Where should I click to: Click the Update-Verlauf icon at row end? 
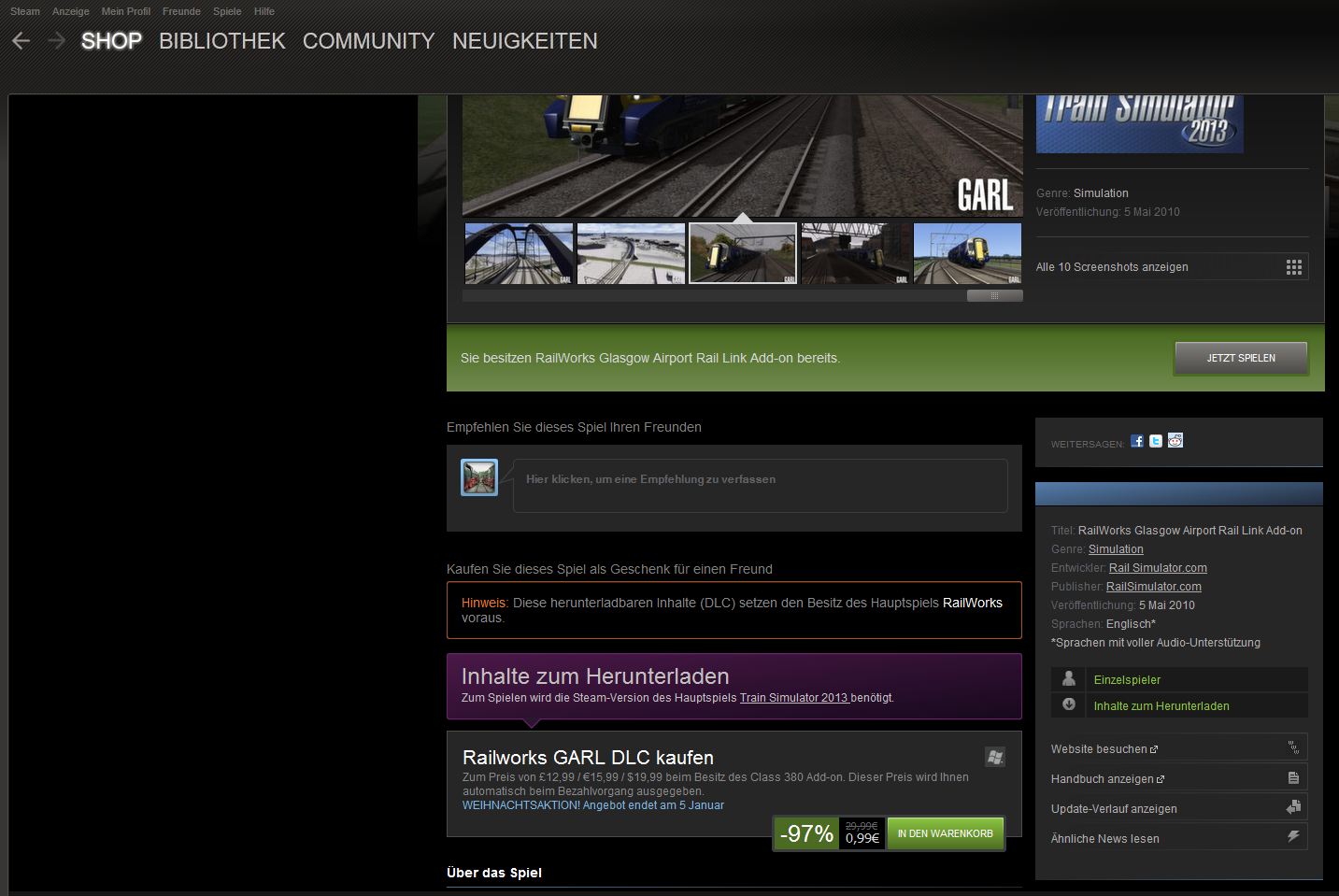1293,807
